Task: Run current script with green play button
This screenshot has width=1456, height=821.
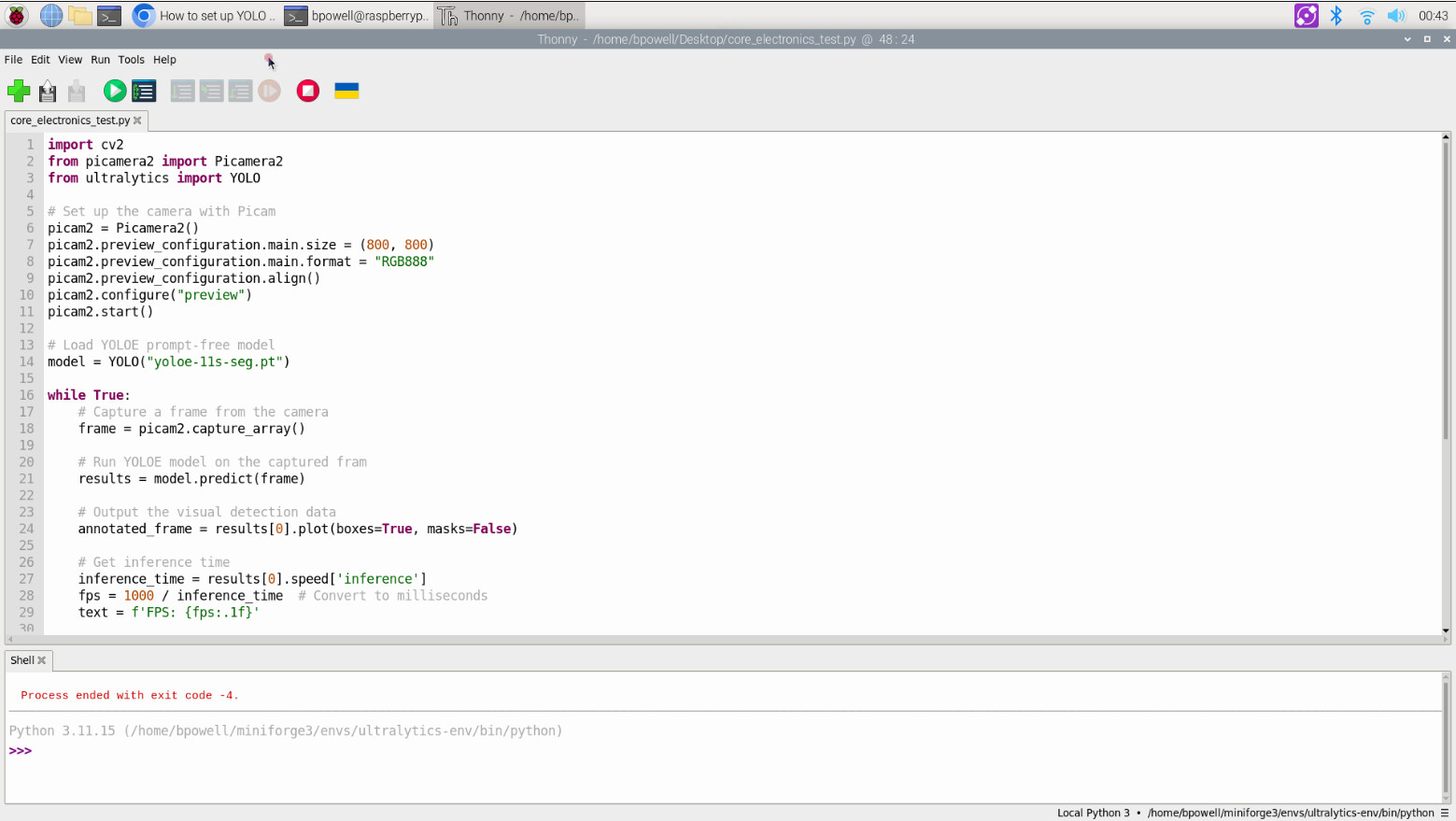Action: [x=115, y=91]
